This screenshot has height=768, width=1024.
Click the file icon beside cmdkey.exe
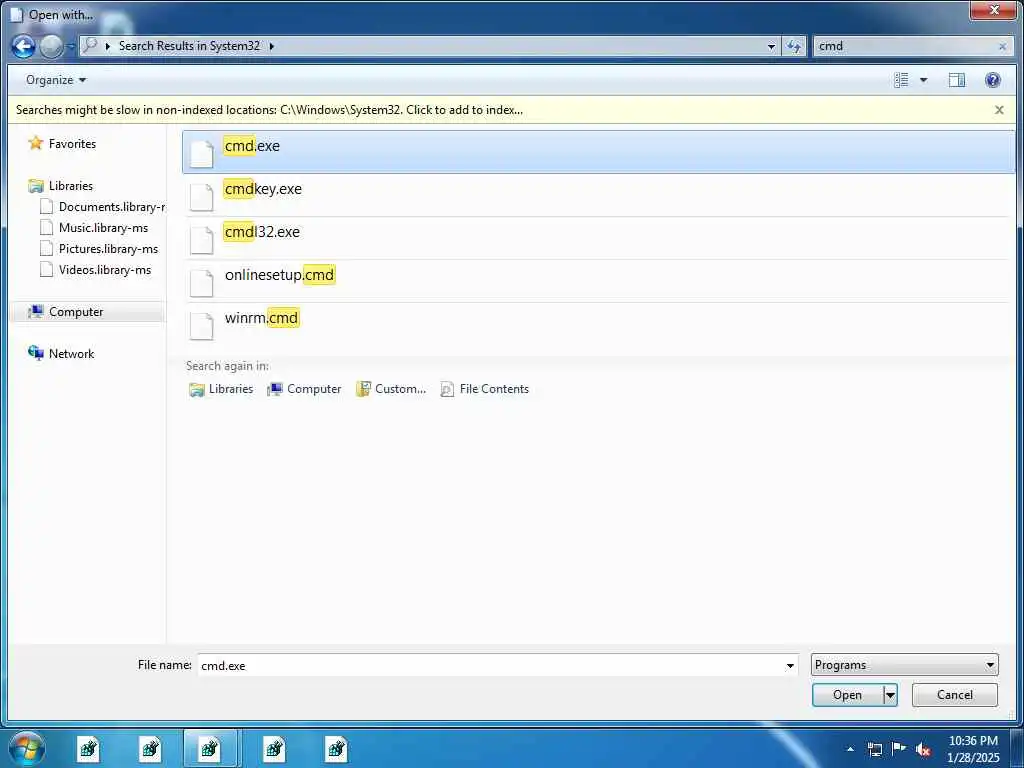coord(201,197)
